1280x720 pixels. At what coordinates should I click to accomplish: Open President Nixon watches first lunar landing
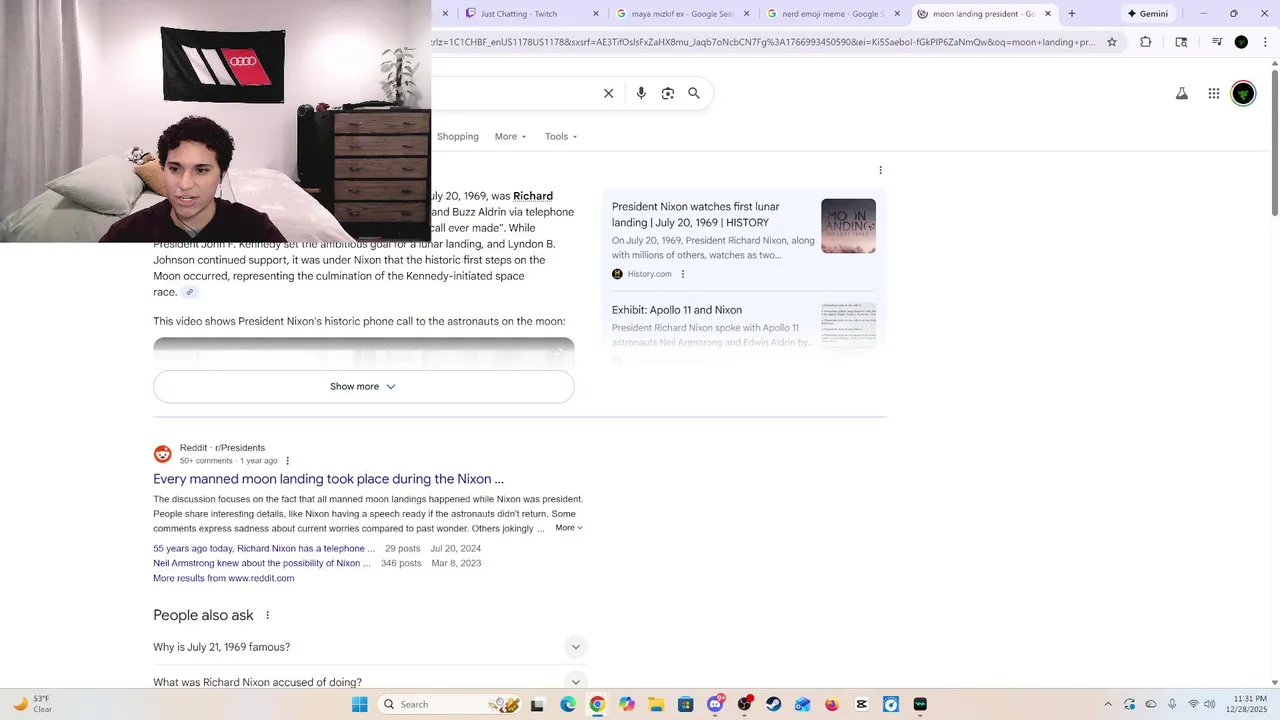(696, 214)
